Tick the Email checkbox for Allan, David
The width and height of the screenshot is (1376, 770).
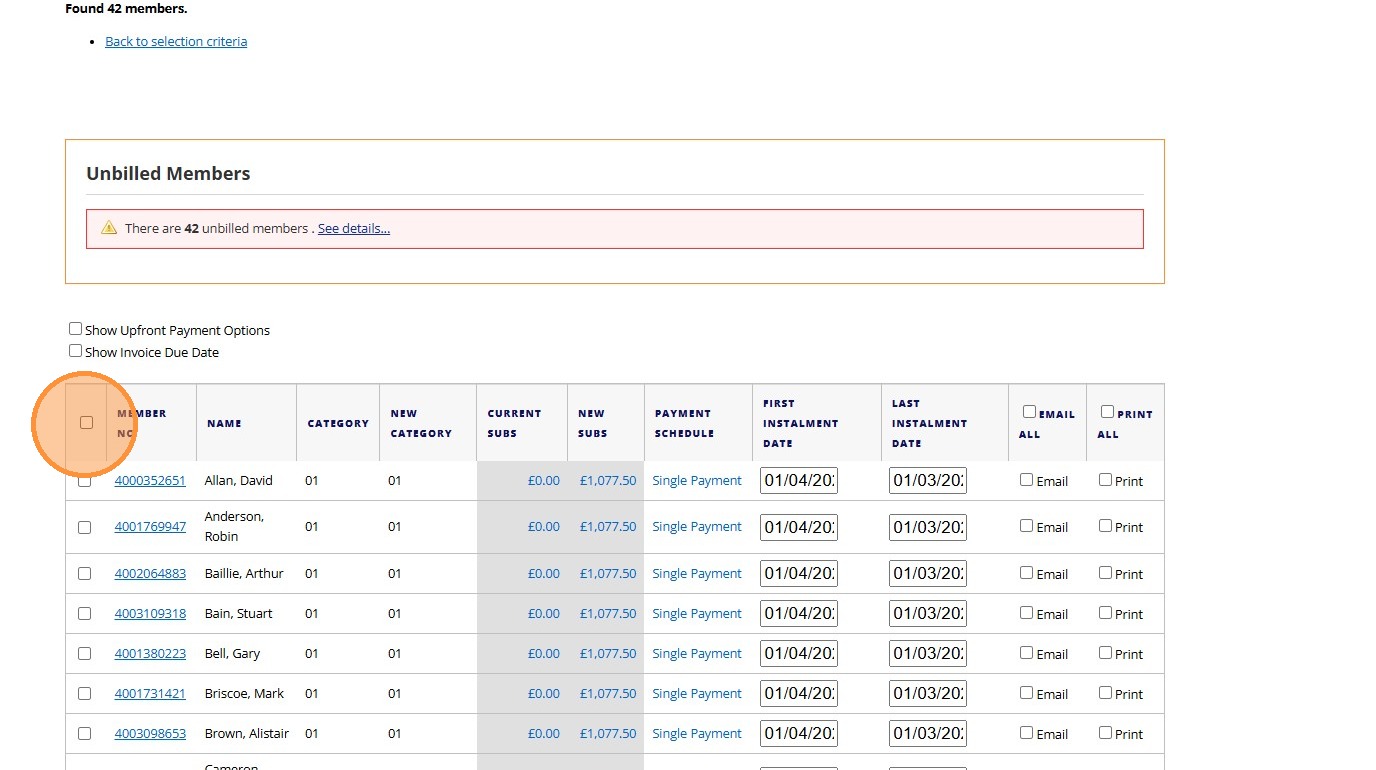pyautogui.click(x=1026, y=480)
